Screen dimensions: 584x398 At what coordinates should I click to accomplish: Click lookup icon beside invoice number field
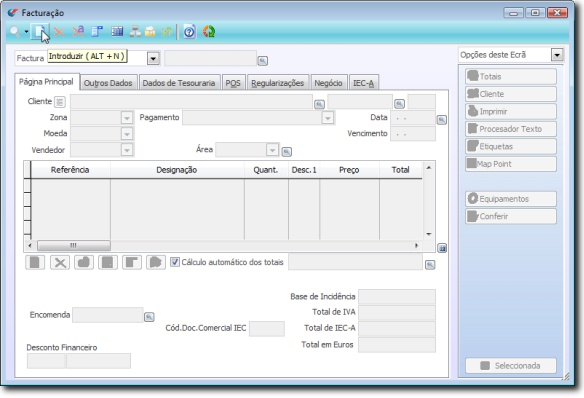point(263,61)
